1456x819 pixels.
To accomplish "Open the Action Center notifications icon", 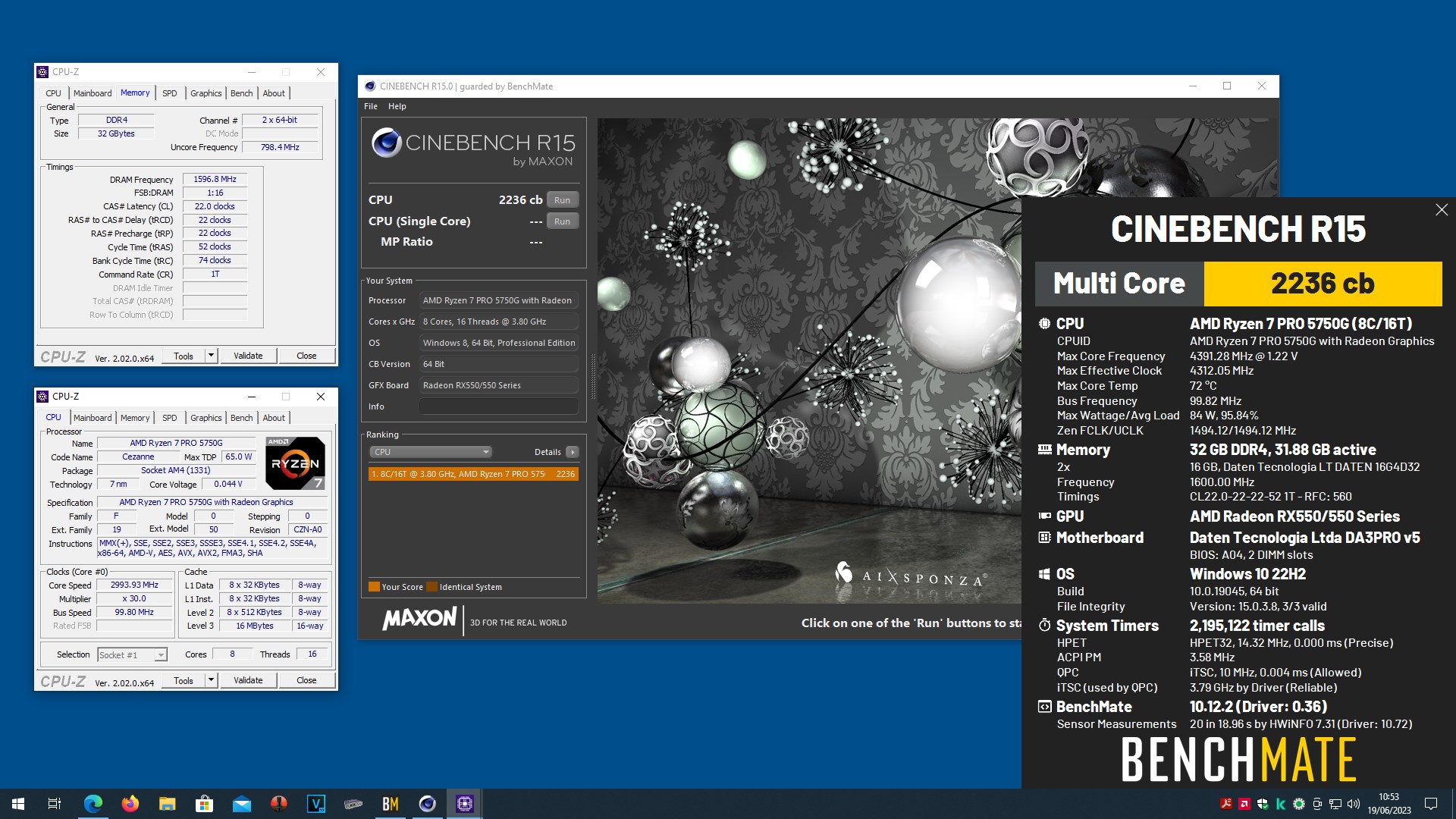I will [x=1431, y=804].
